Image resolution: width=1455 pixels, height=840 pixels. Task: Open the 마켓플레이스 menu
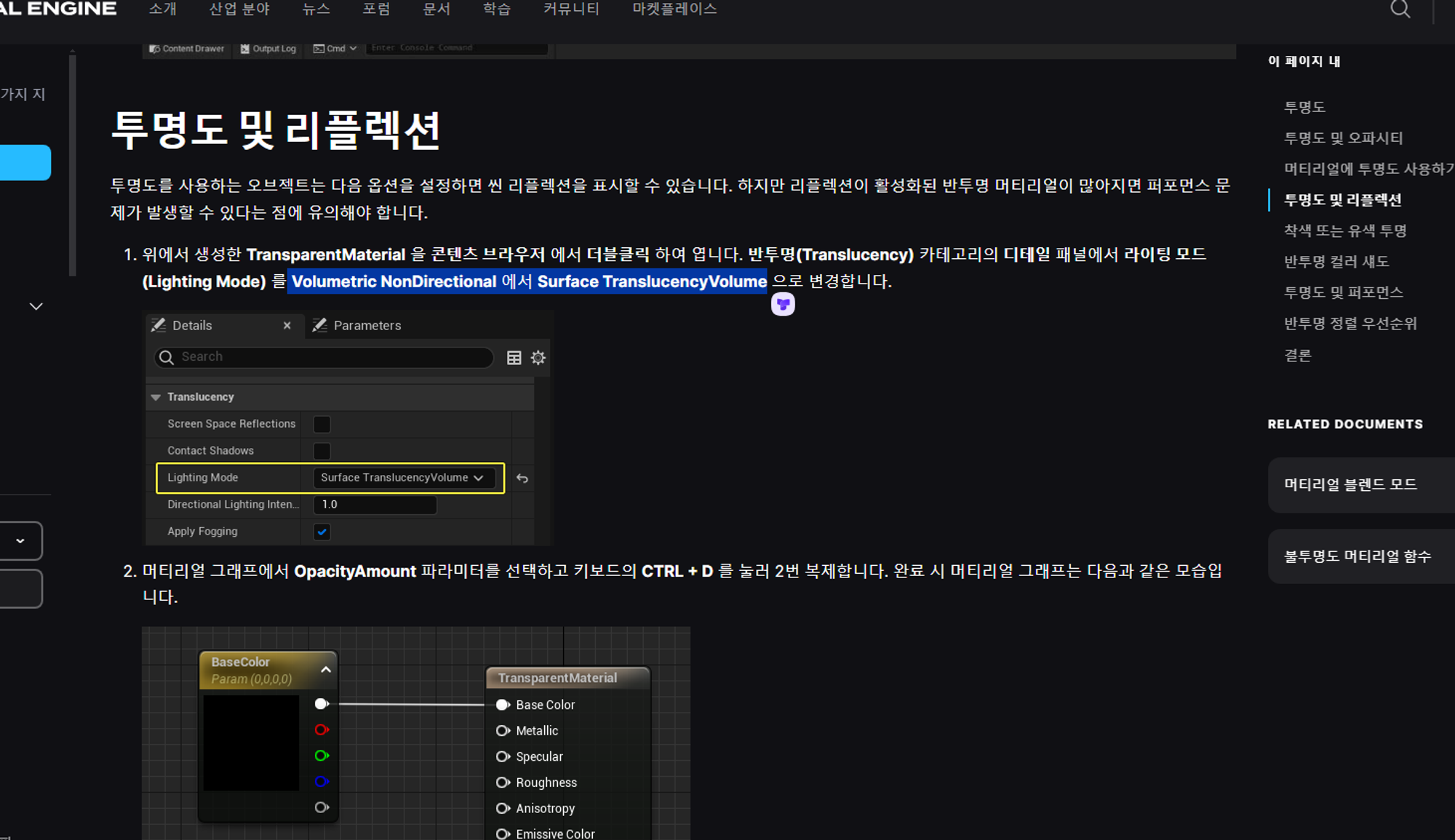click(x=674, y=9)
